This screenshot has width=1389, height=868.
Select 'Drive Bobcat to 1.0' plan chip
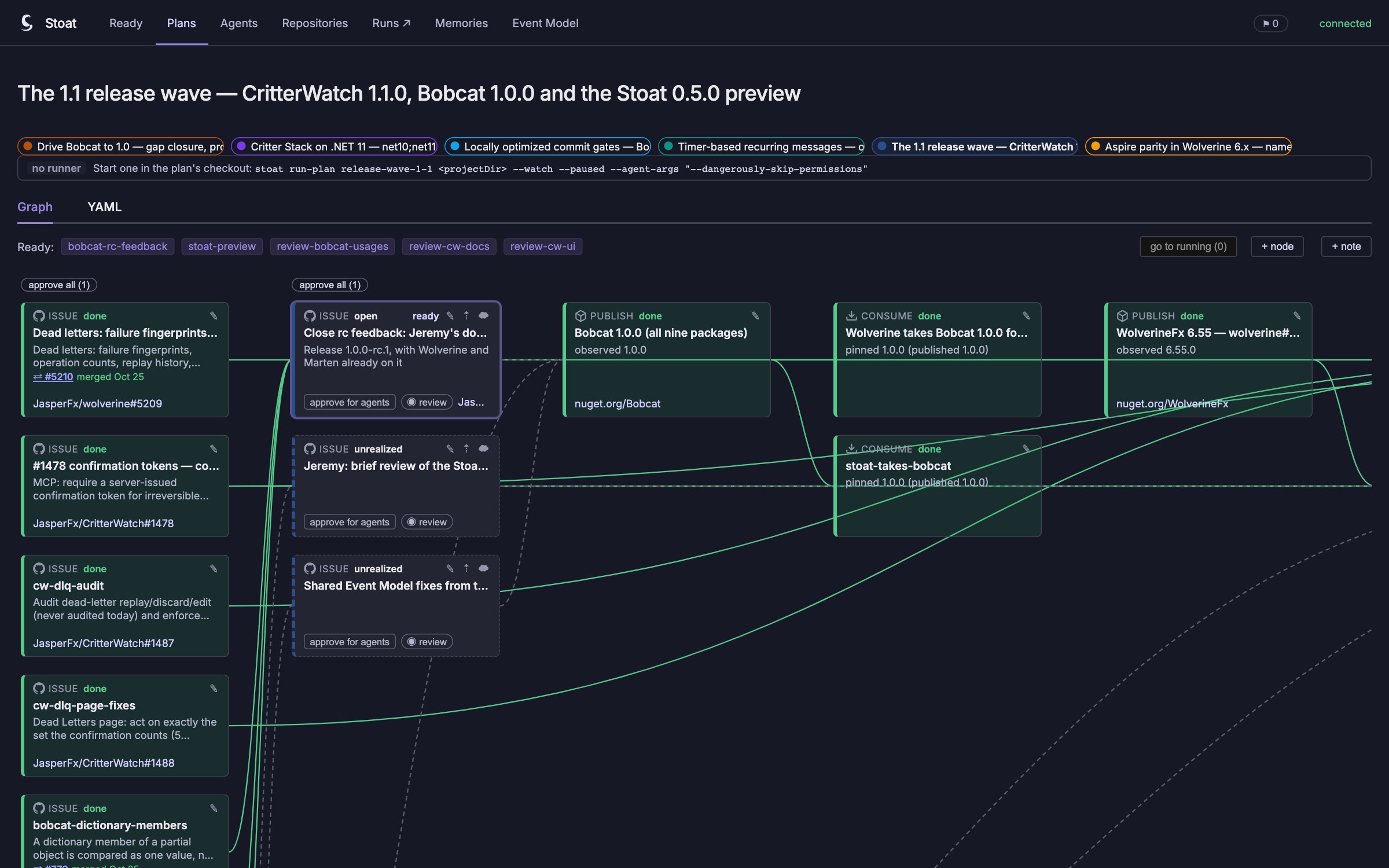tap(120, 146)
